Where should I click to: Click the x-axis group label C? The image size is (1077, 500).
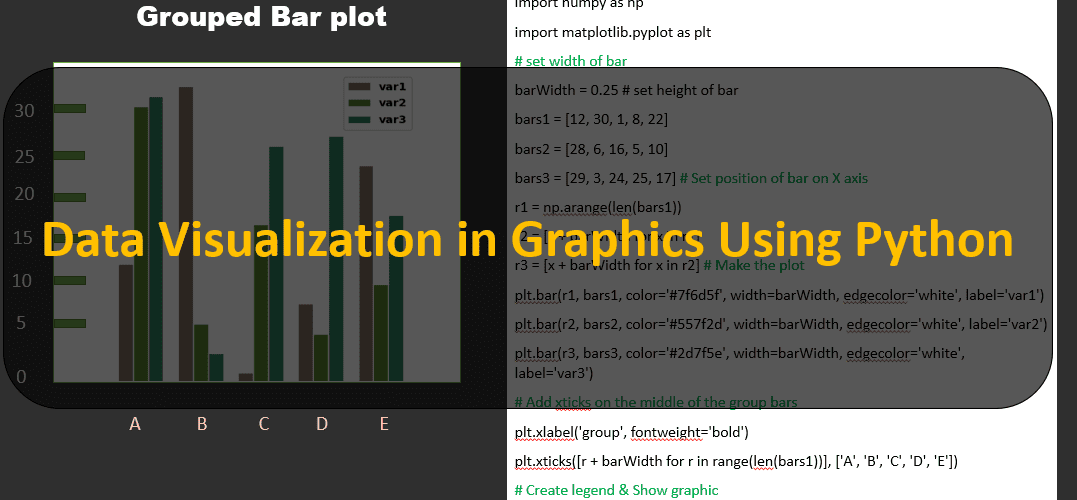coord(264,424)
